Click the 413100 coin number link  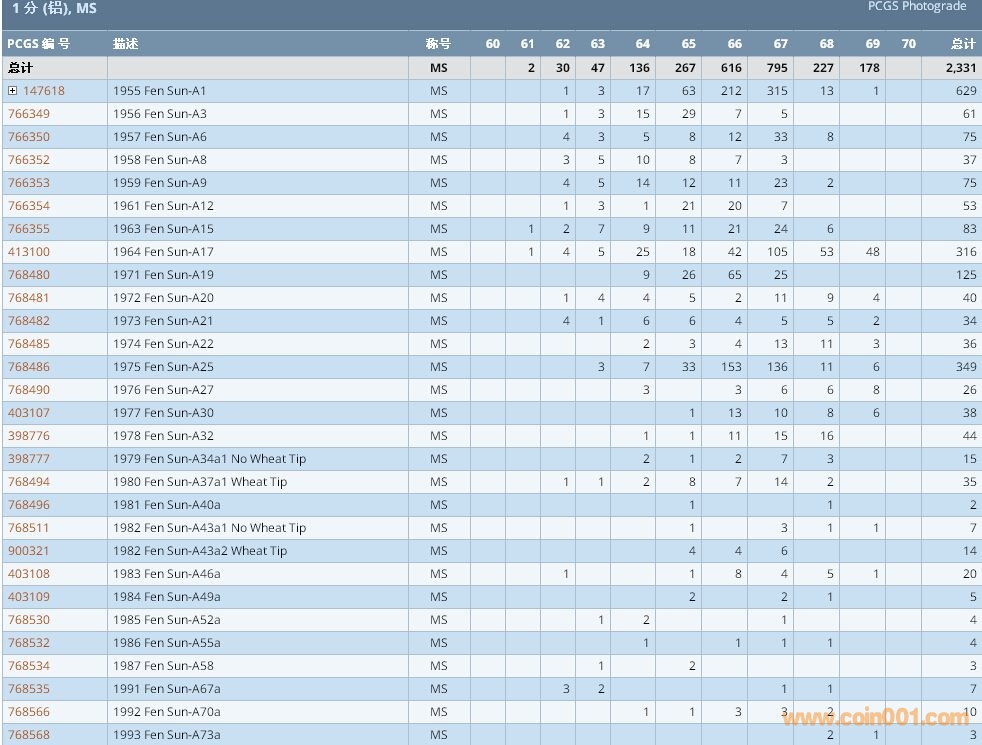pyautogui.click(x=29, y=252)
